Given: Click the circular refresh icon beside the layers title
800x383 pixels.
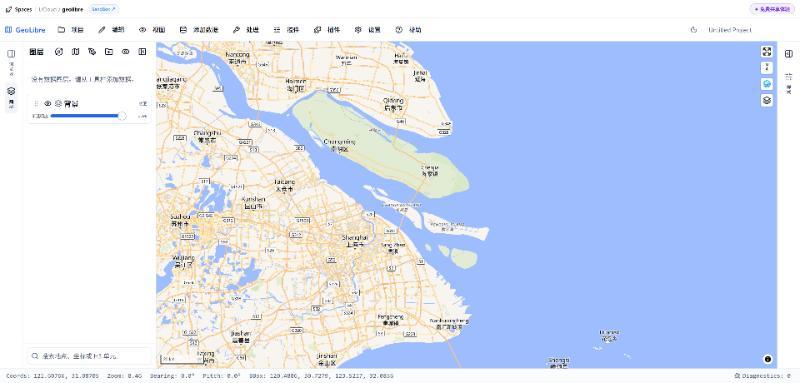Looking at the screenshot, I should 59,52.
